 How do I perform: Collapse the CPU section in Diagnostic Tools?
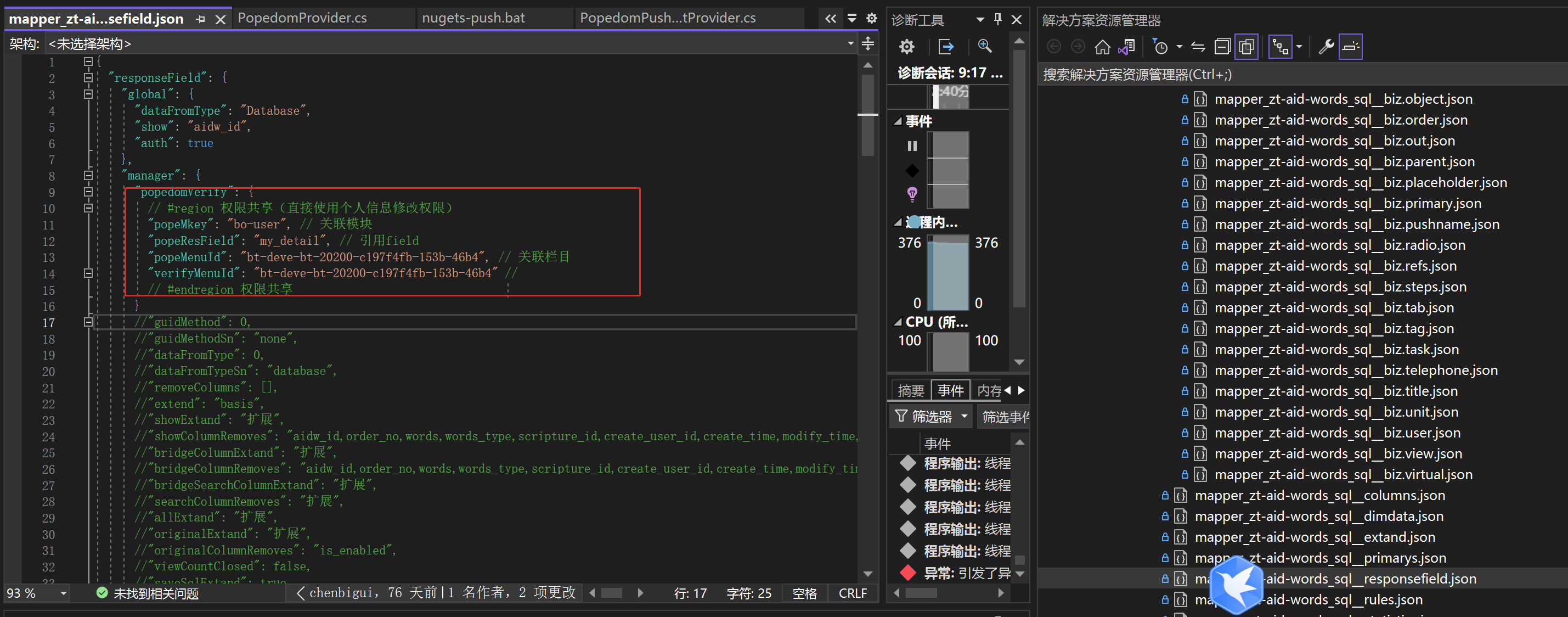[897, 322]
